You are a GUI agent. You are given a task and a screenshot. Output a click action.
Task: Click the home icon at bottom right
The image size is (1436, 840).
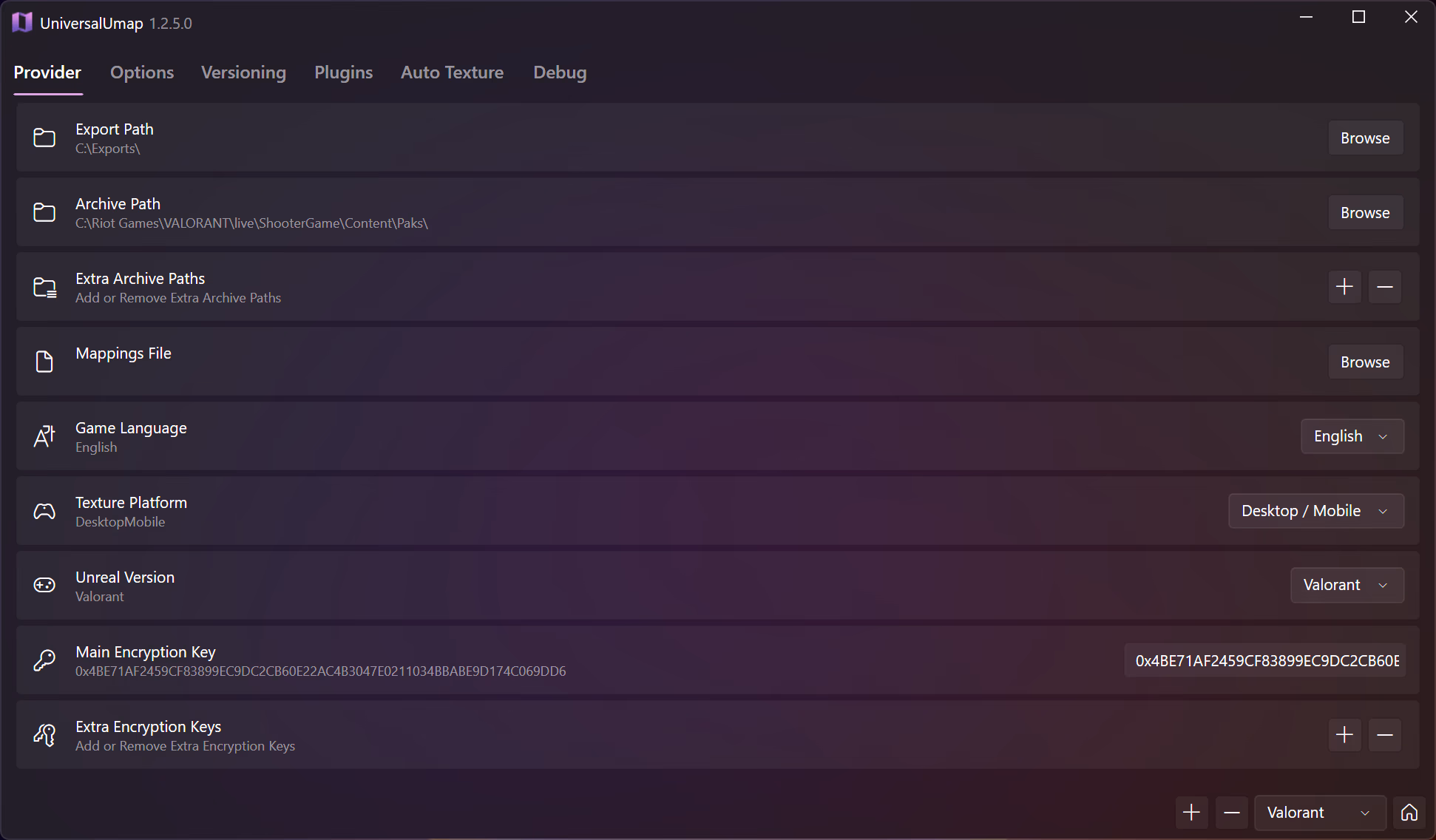click(x=1409, y=813)
